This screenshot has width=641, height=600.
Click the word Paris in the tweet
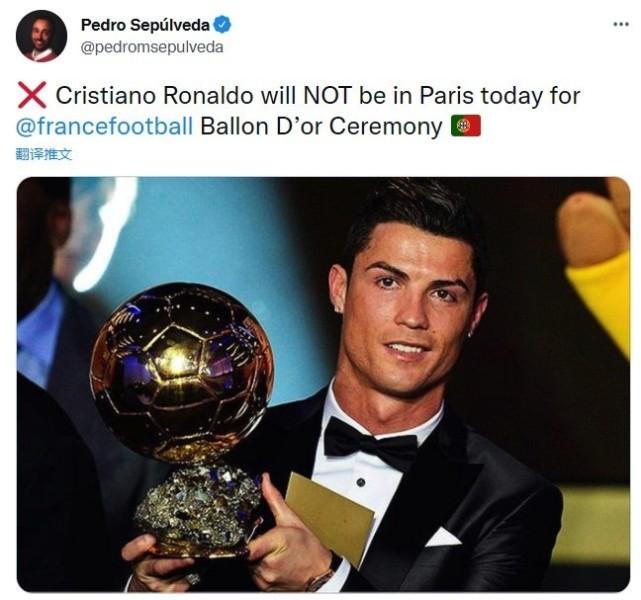(x=446, y=96)
